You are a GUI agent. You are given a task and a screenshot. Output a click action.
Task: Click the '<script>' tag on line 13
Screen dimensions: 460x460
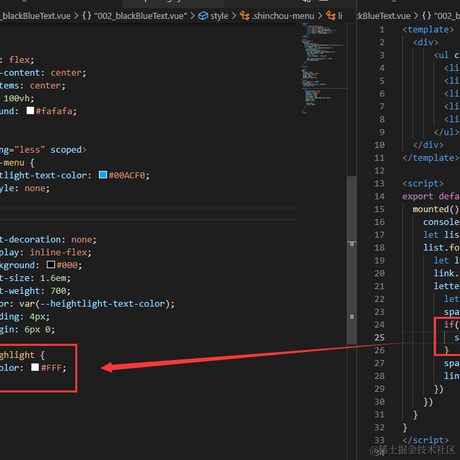(423, 183)
